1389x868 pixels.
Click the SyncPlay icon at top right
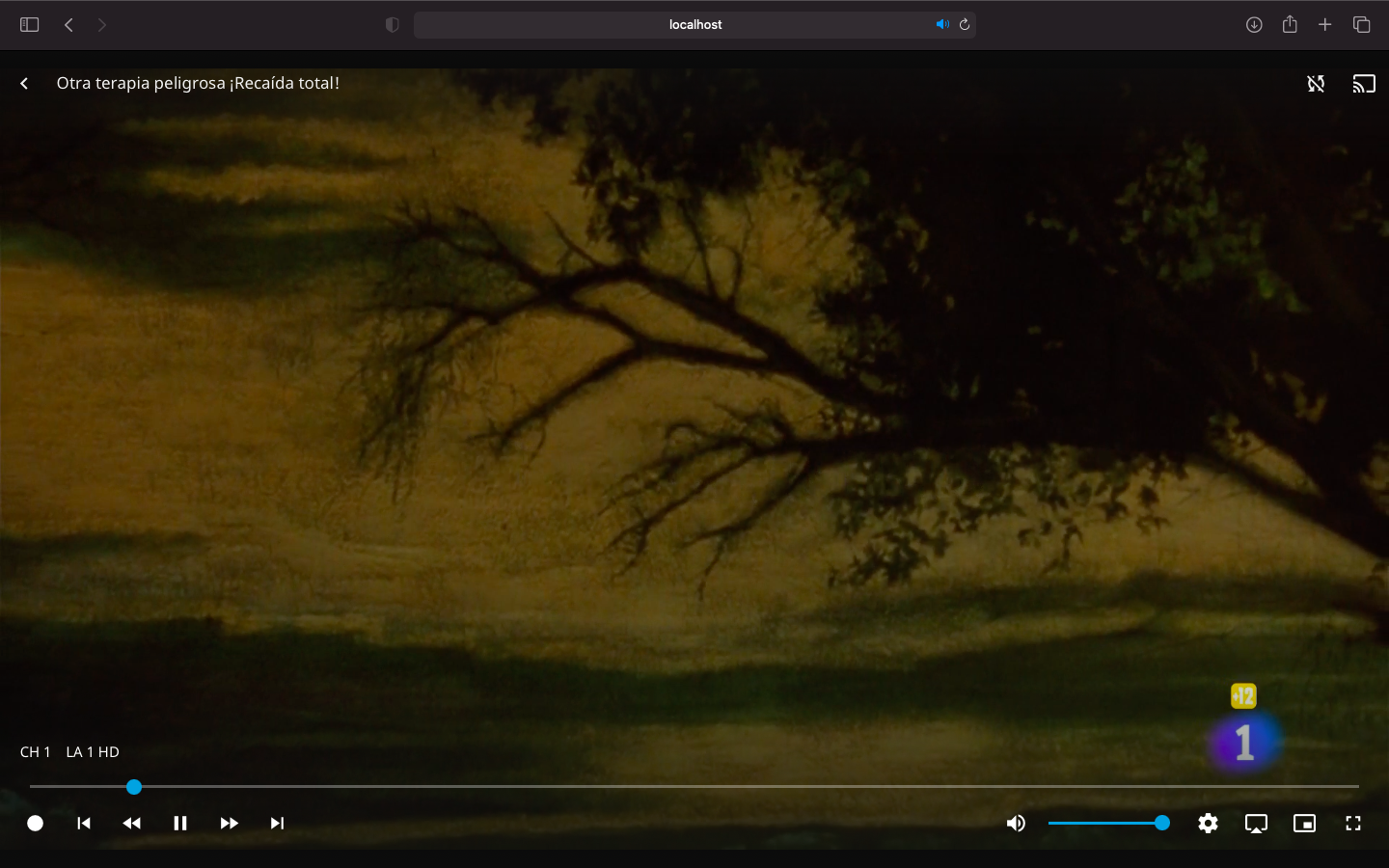point(1316,83)
